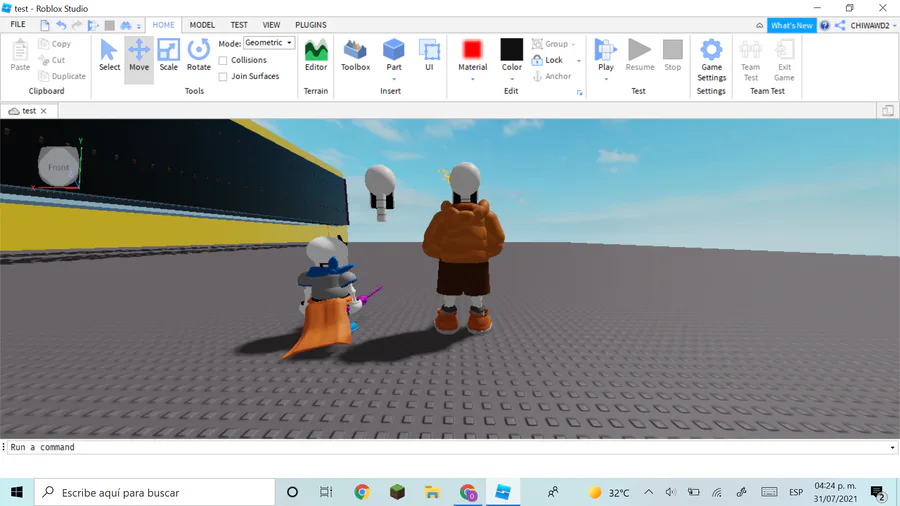Click the share icon near username
This screenshot has height=506, width=900.
coord(840,25)
